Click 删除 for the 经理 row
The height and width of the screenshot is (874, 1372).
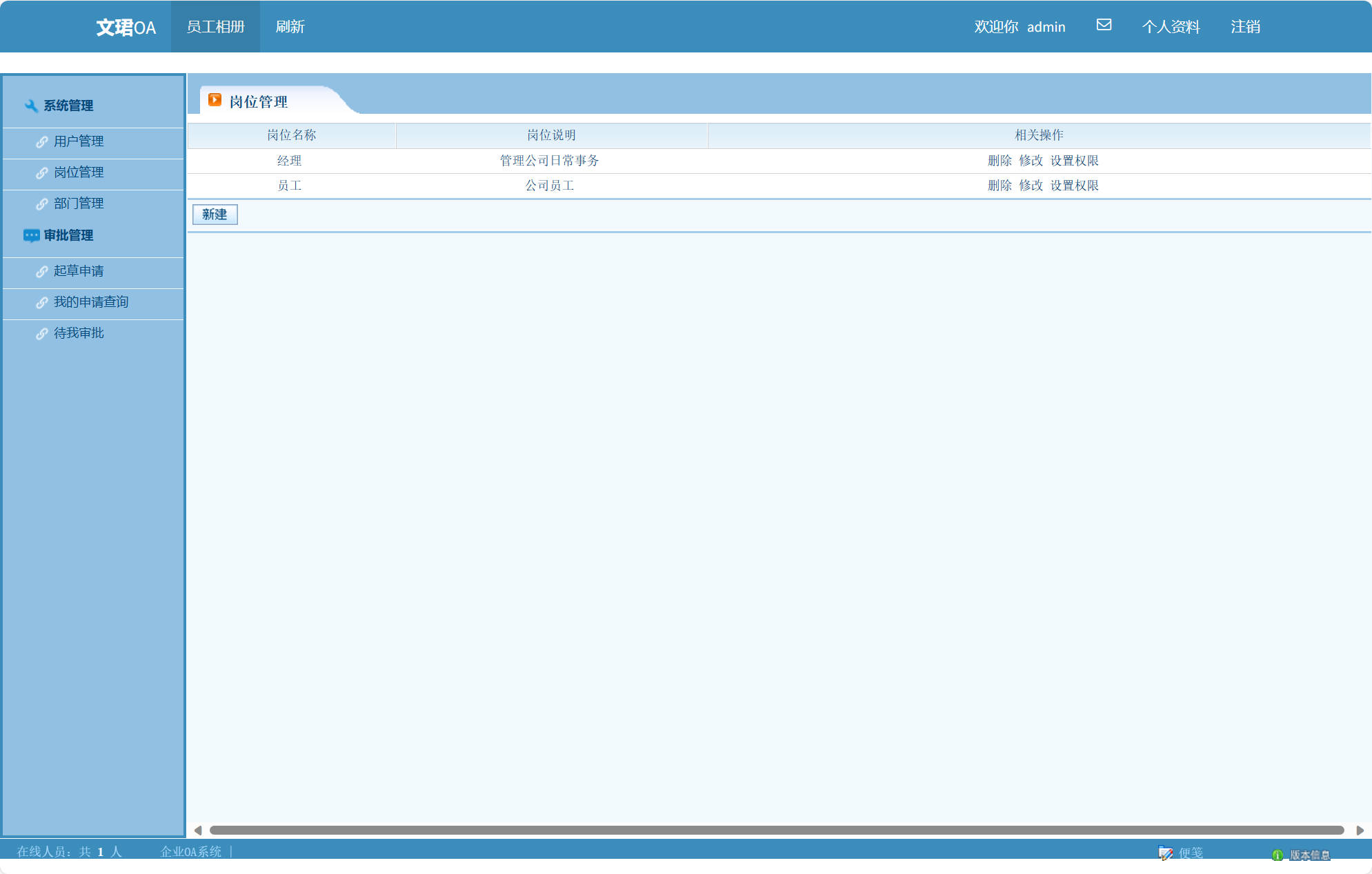pos(1000,161)
